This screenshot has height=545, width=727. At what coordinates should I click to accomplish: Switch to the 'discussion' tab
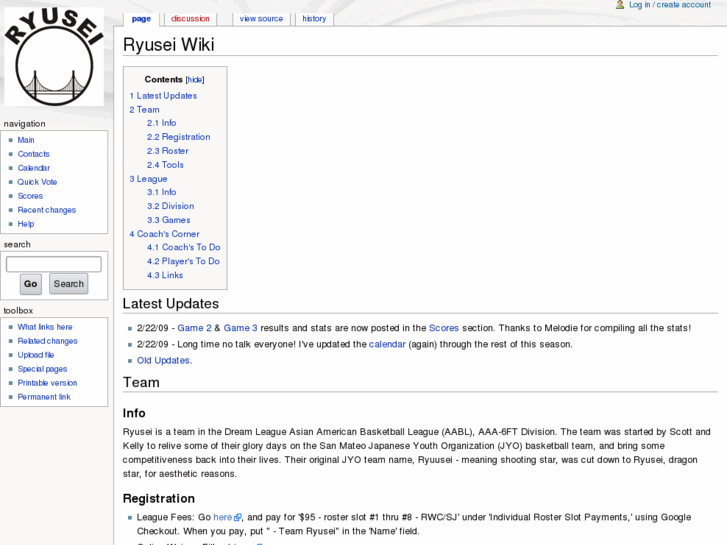190,19
